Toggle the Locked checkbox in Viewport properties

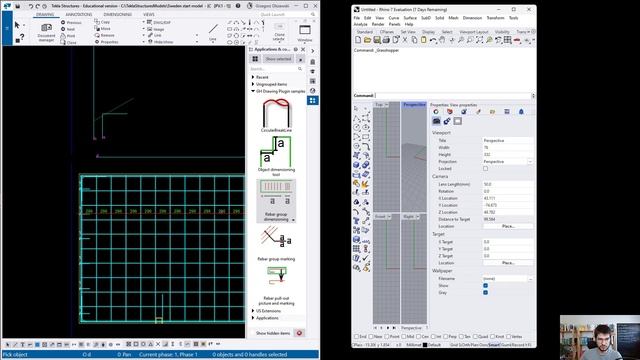point(485,169)
